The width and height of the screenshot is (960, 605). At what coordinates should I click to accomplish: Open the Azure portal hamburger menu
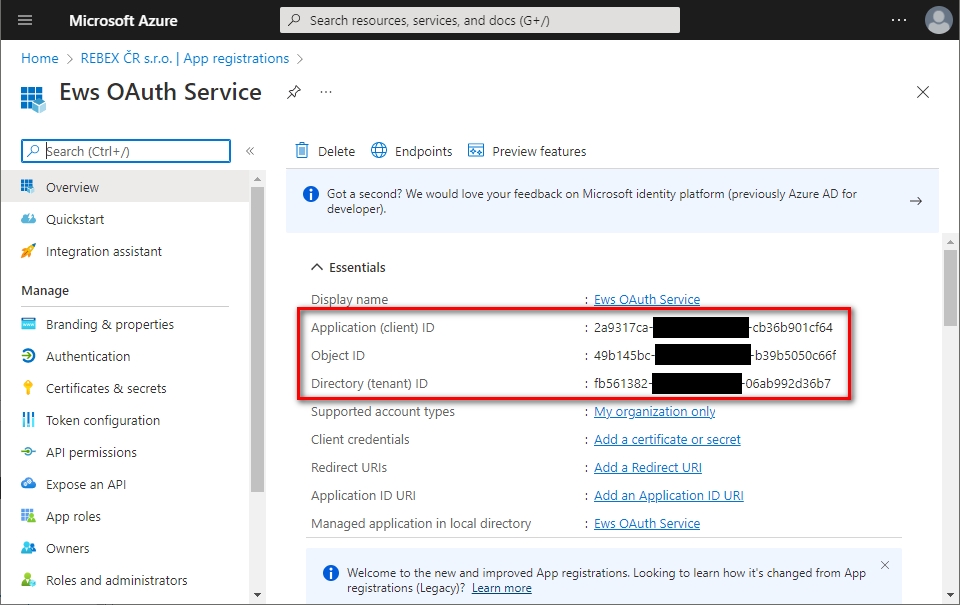click(x=25, y=20)
